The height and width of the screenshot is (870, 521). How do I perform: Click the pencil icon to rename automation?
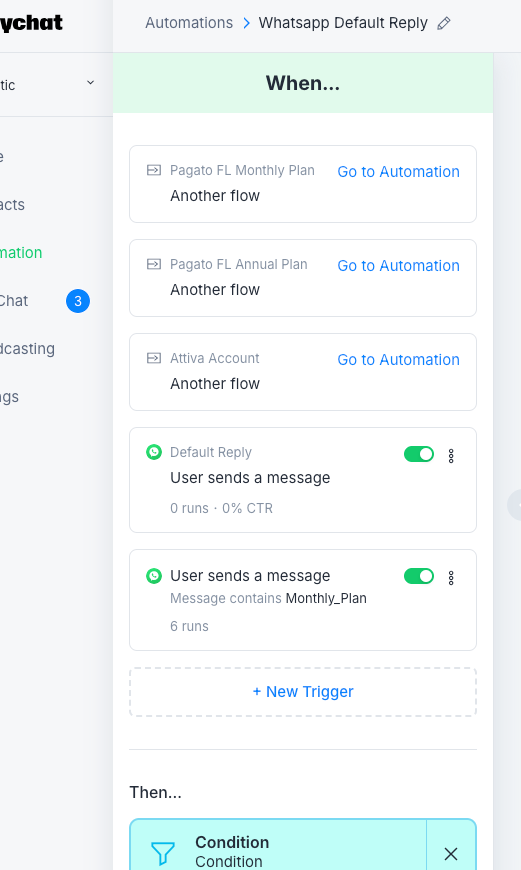444,23
